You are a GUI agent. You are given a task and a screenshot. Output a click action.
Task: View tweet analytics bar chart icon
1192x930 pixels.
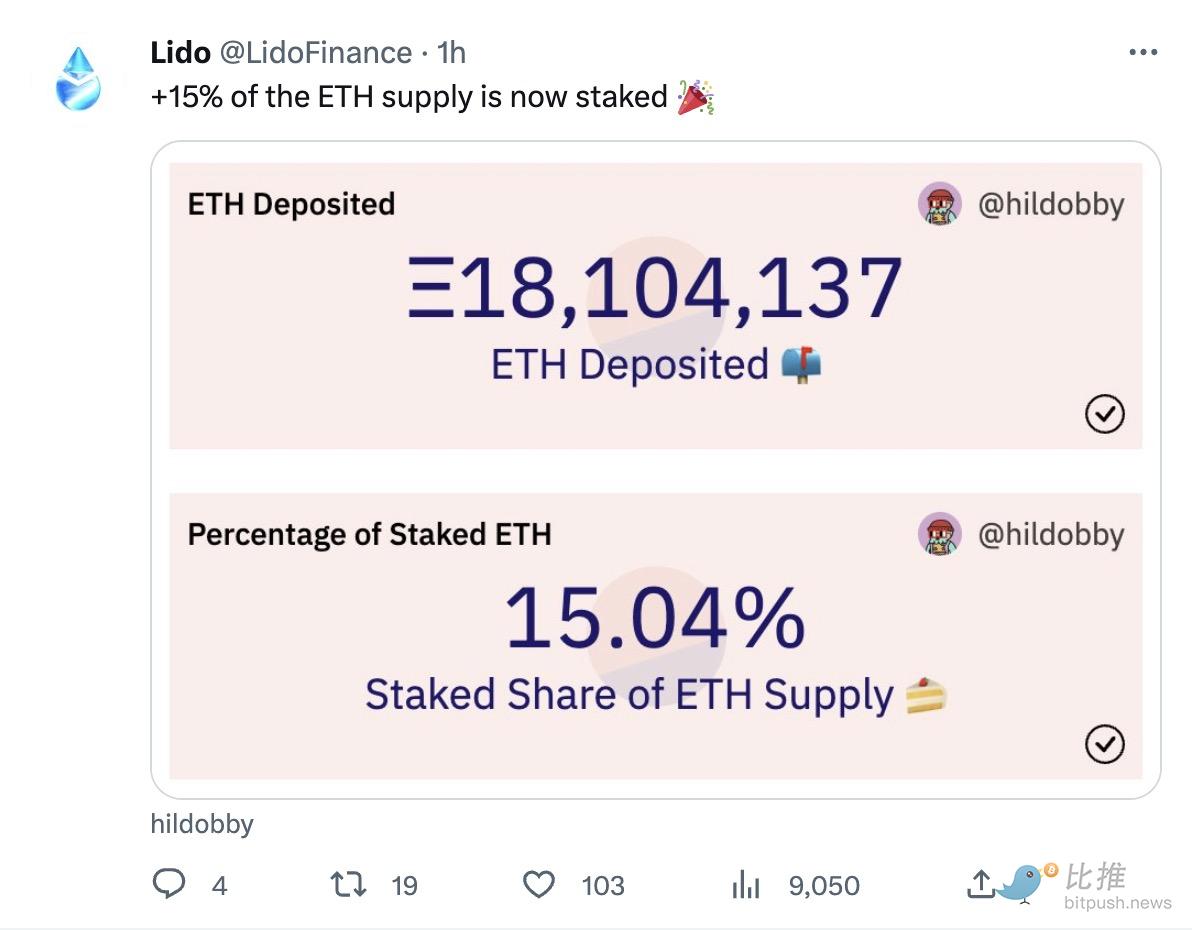tap(746, 884)
